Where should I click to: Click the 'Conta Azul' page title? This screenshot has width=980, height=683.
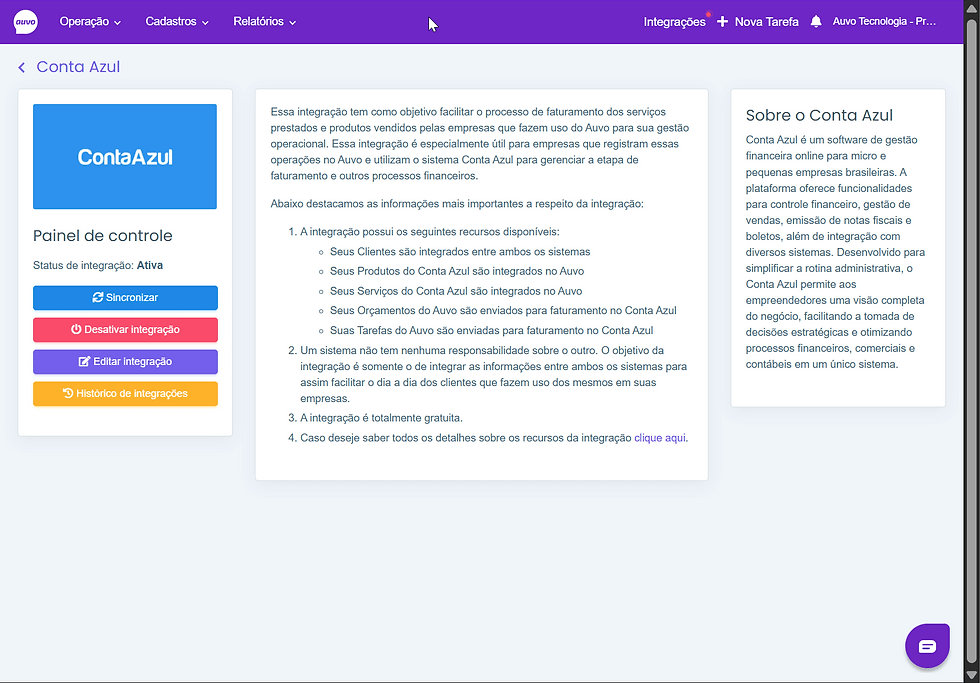78,67
